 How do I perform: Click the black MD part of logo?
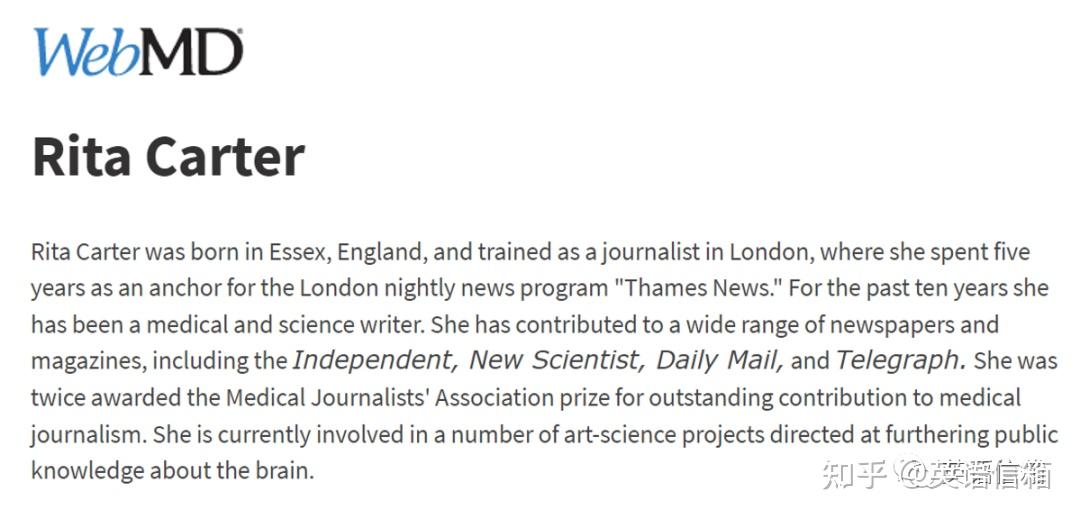point(192,52)
